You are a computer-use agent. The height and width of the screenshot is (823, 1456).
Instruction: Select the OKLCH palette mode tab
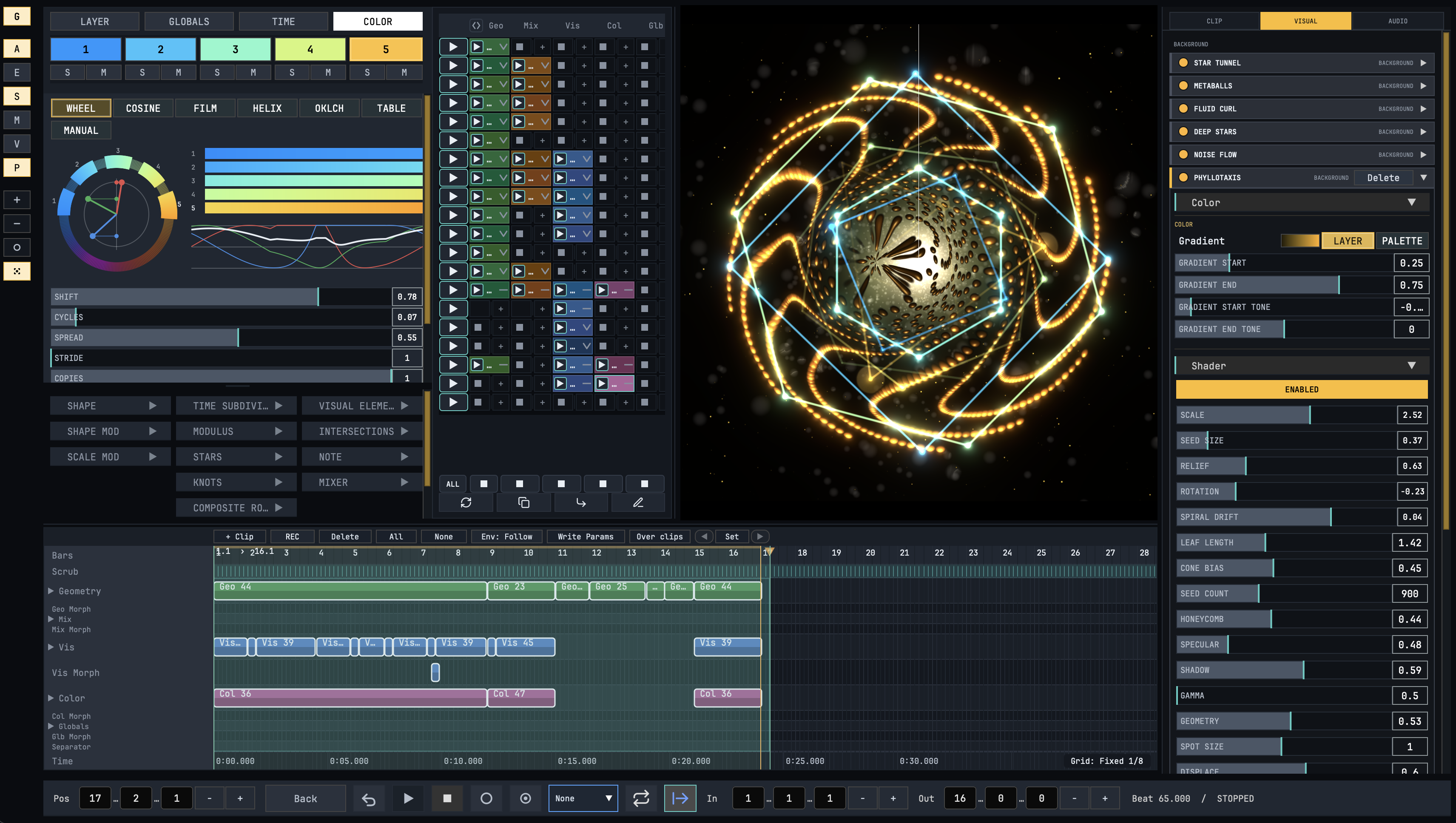329,108
